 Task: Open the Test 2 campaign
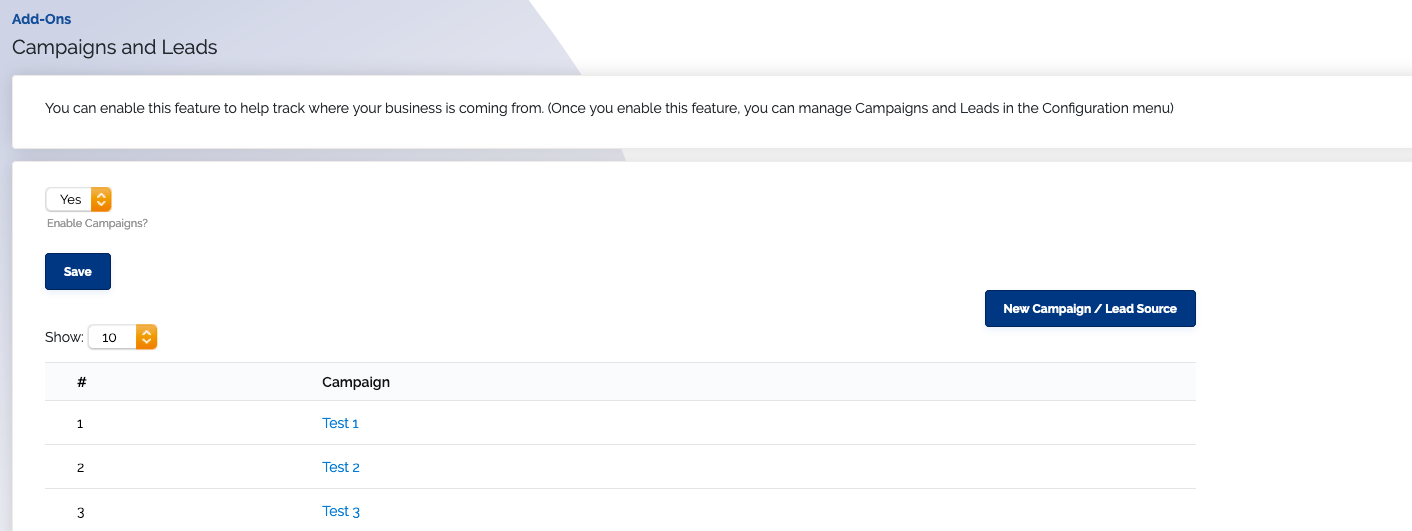(341, 467)
